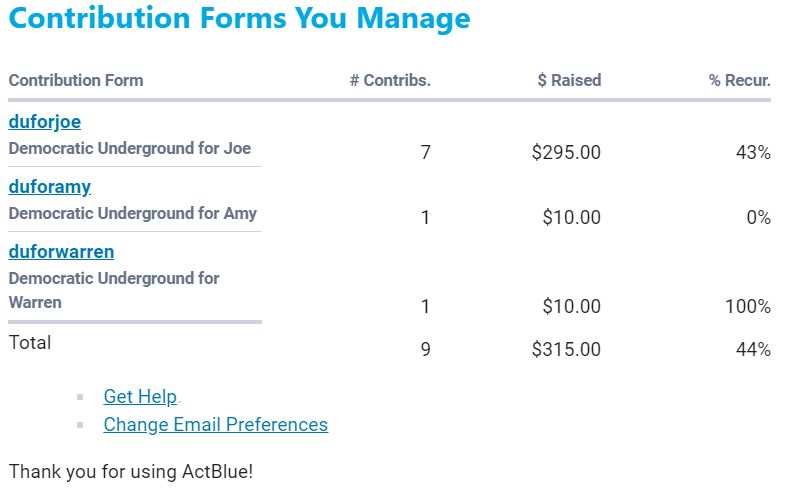
Task: Click the Contribution Forms You Manage heading
Action: (x=239, y=19)
